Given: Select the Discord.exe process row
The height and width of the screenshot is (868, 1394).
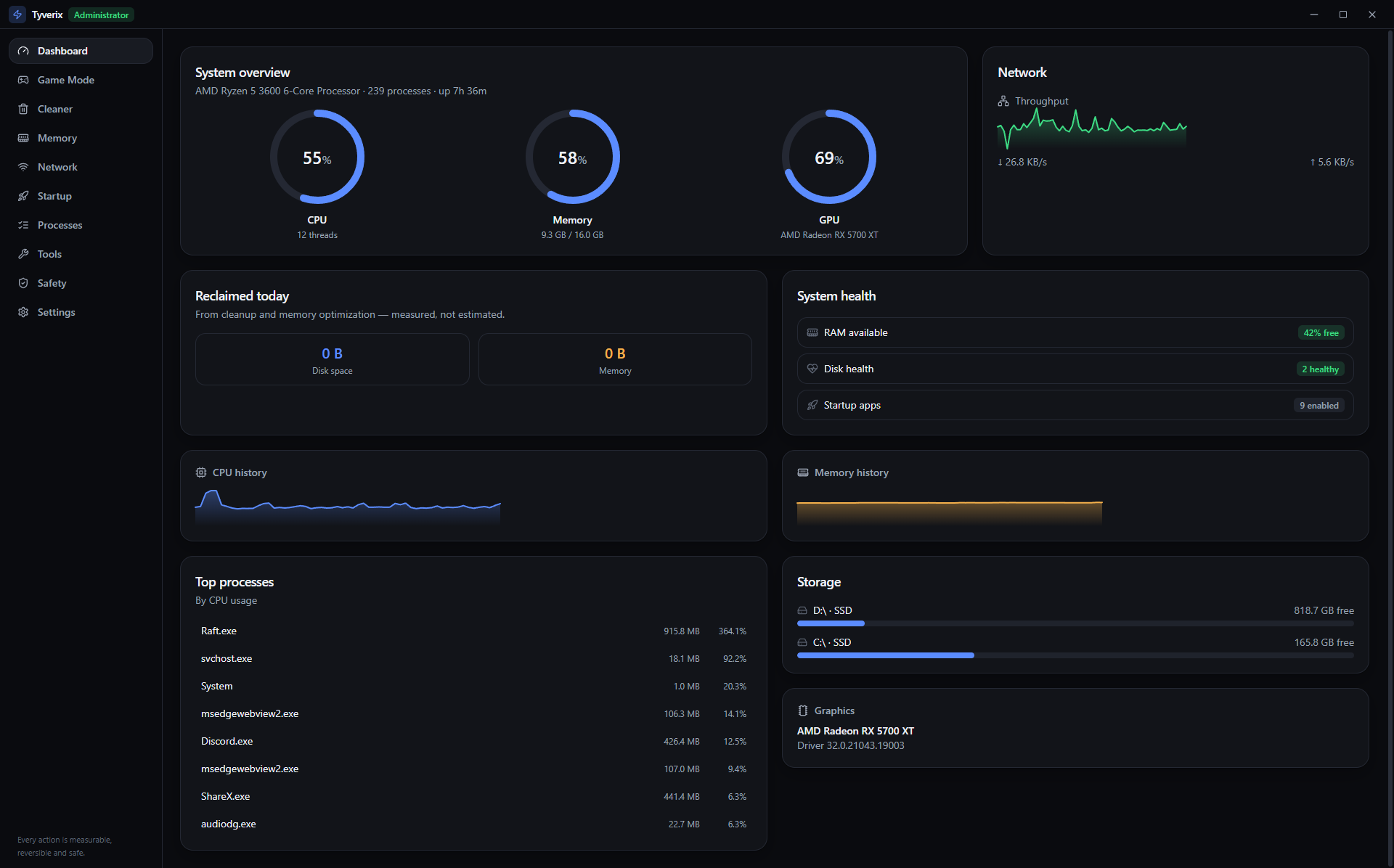Looking at the screenshot, I should click(473, 742).
